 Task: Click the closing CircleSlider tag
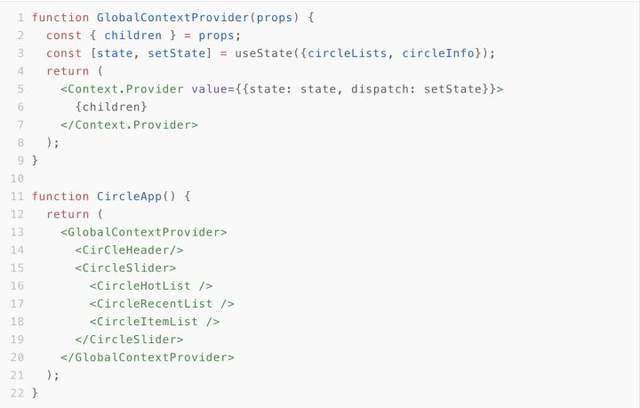coord(129,339)
